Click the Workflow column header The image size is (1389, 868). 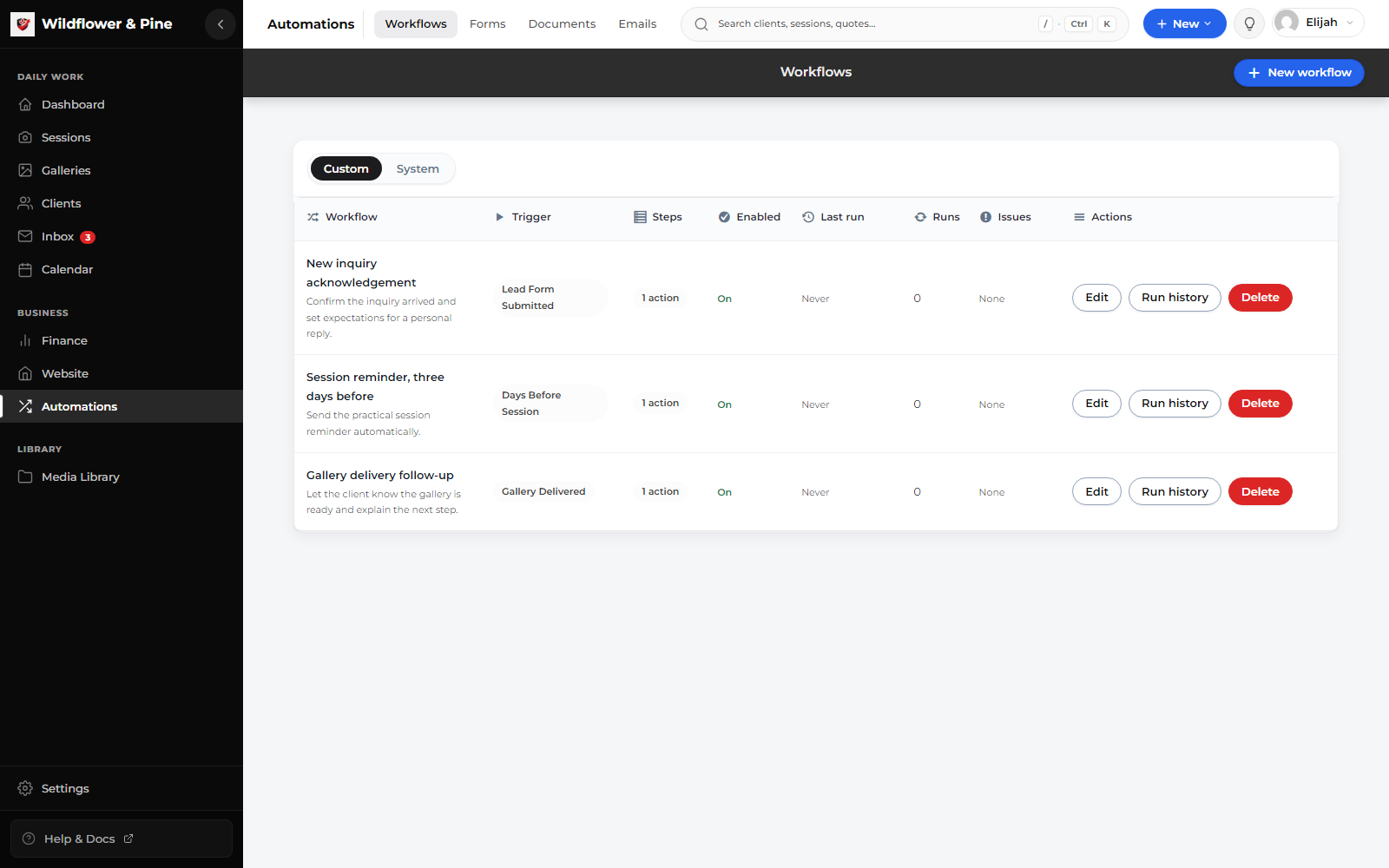(x=342, y=217)
